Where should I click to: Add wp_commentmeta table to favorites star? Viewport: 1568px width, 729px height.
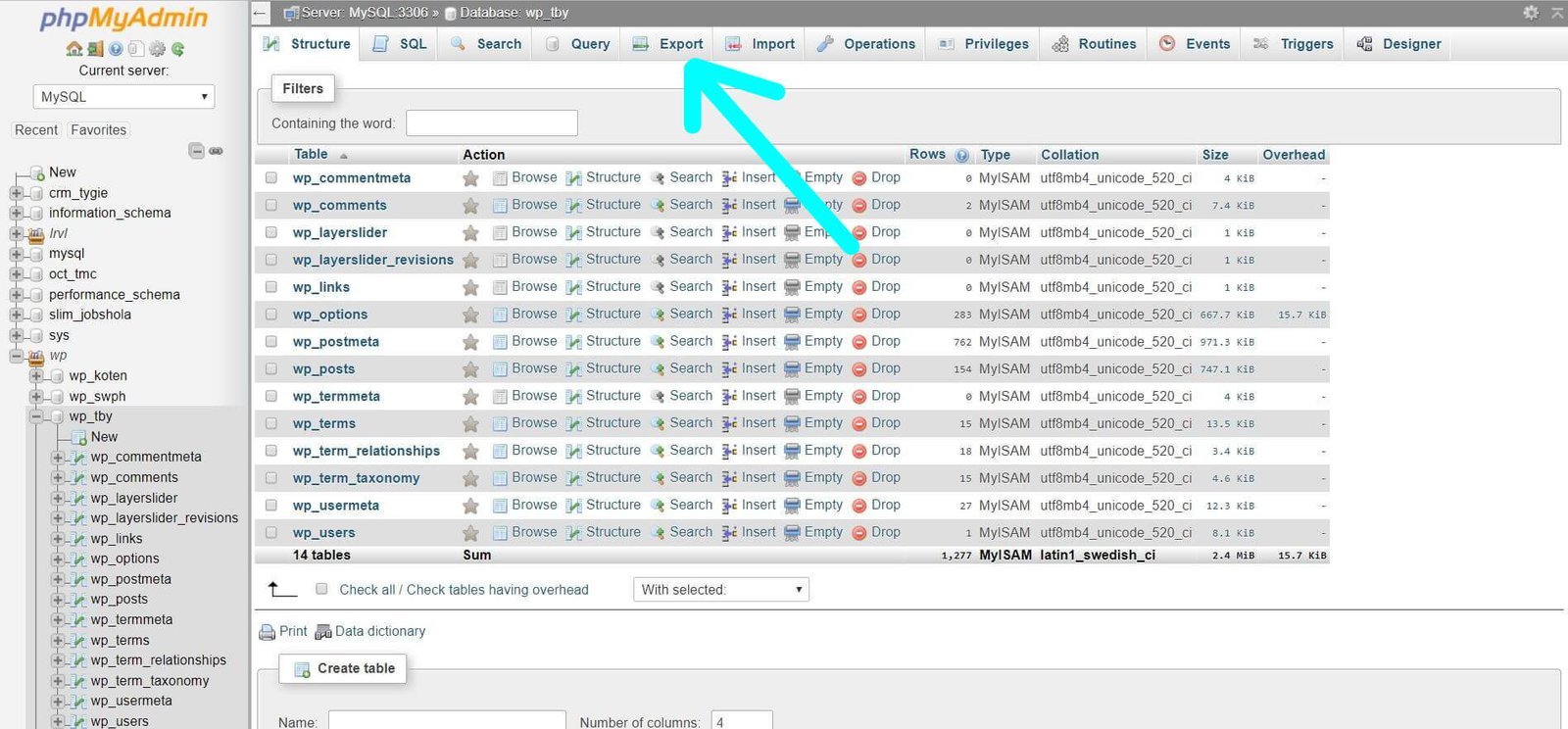click(x=470, y=178)
